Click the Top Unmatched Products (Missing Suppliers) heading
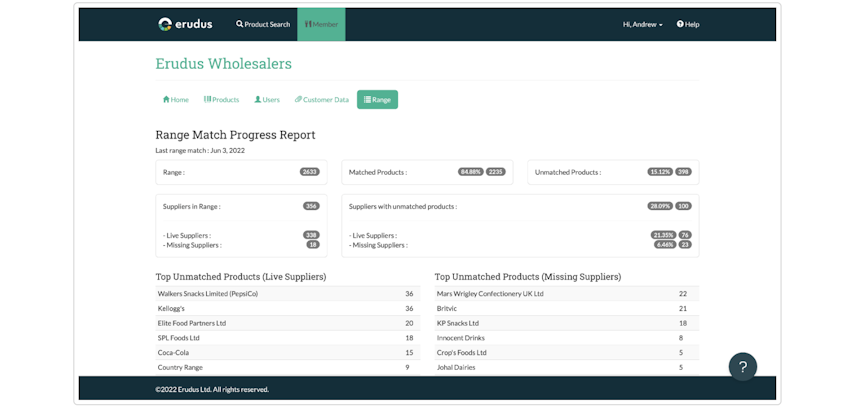 pyautogui.click(x=528, y=277)
